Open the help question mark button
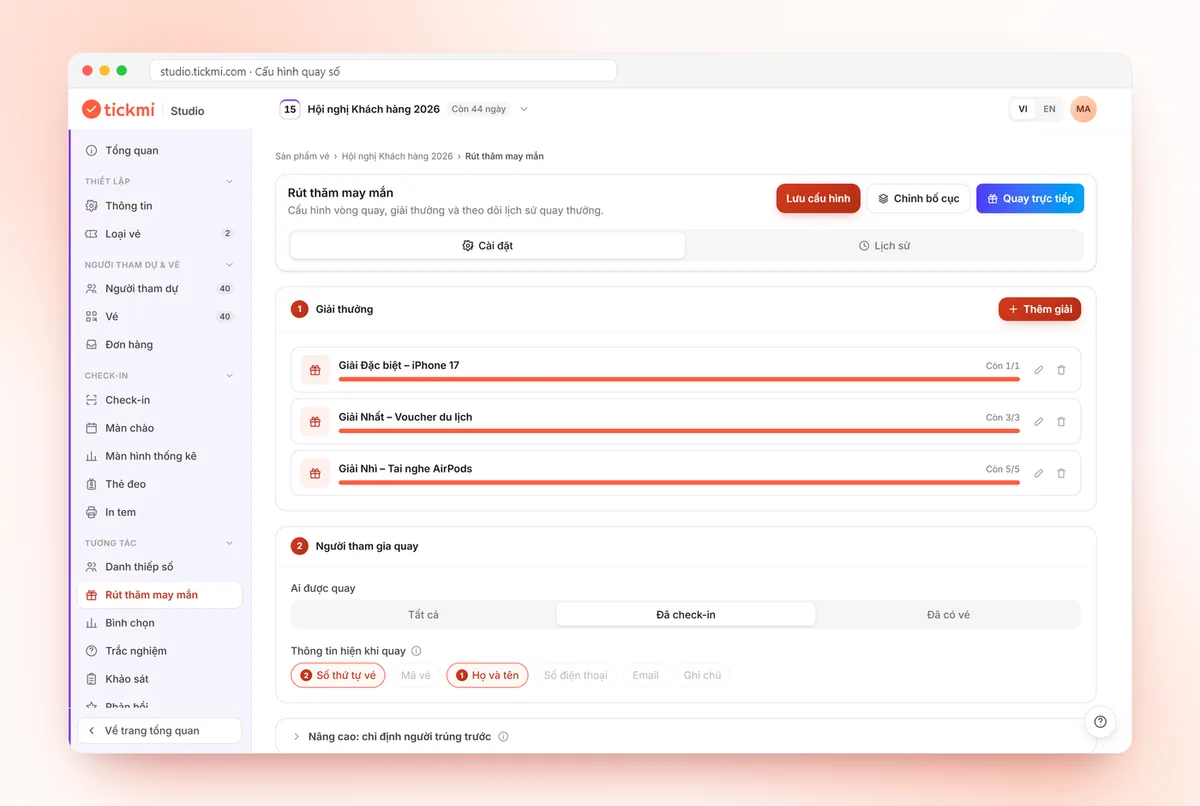 pos(1100,722)
